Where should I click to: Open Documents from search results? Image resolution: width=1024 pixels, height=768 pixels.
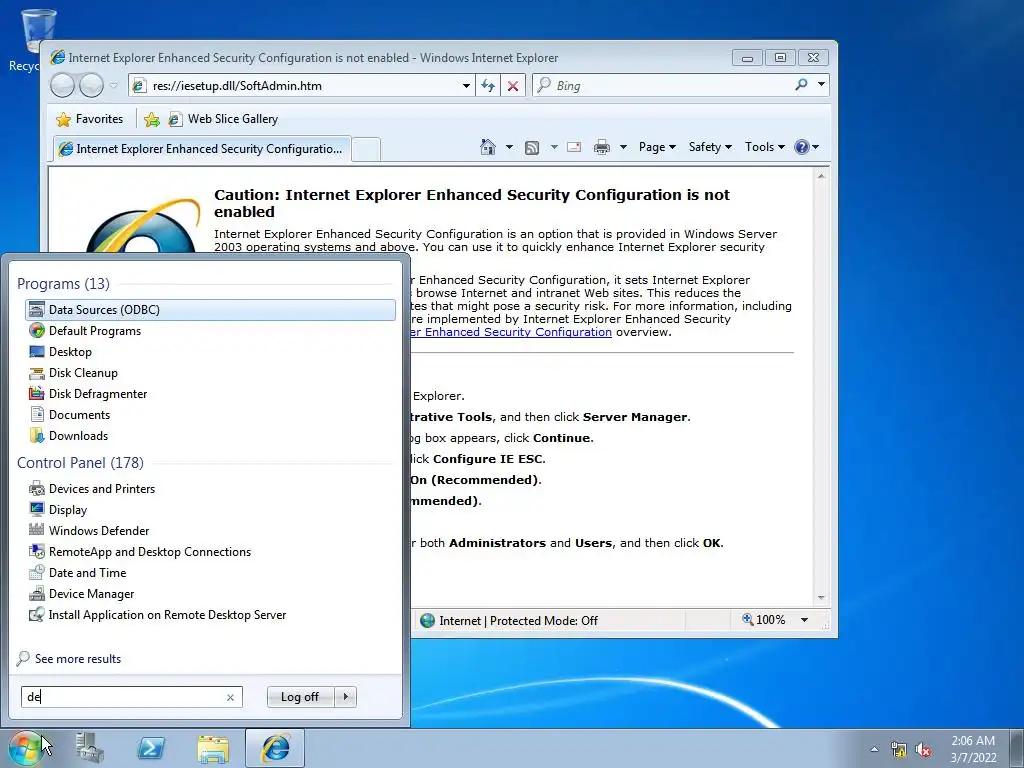tap(210, 414)
